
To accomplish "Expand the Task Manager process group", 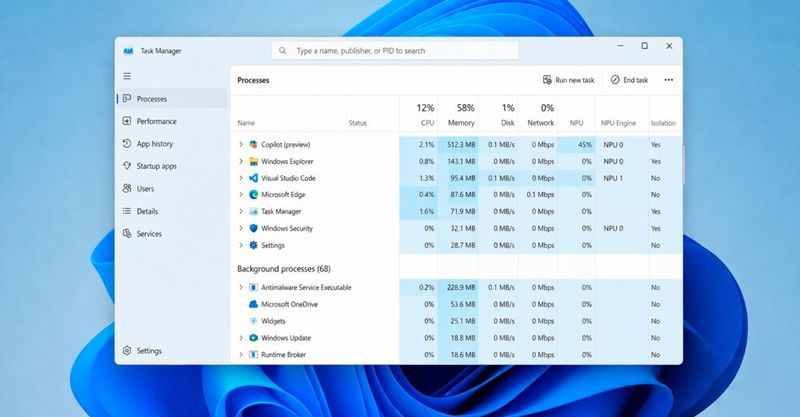I will point(241,211).
